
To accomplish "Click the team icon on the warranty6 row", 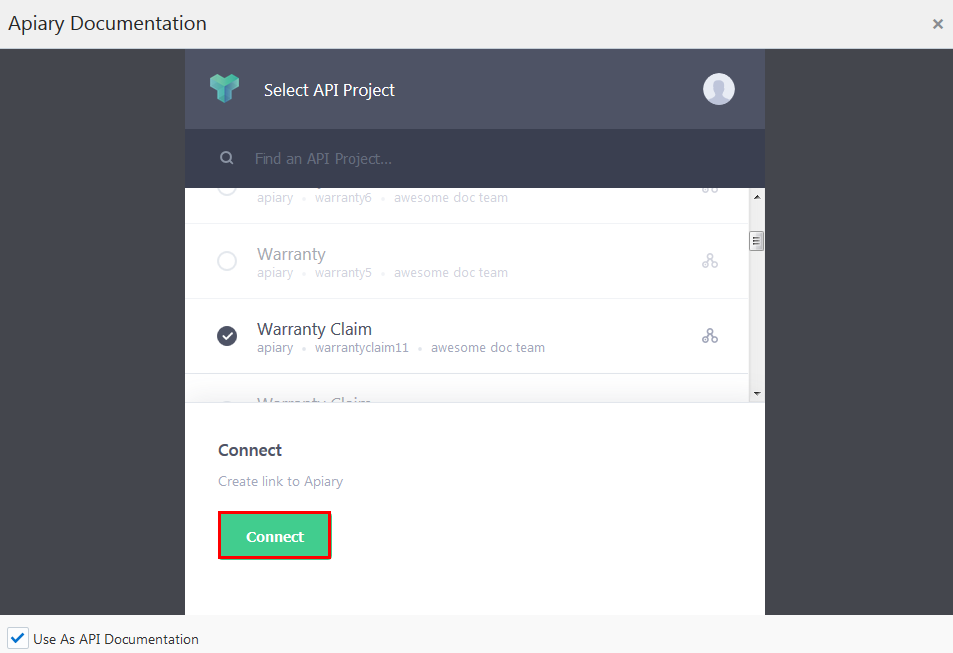I will click(710, 188).
